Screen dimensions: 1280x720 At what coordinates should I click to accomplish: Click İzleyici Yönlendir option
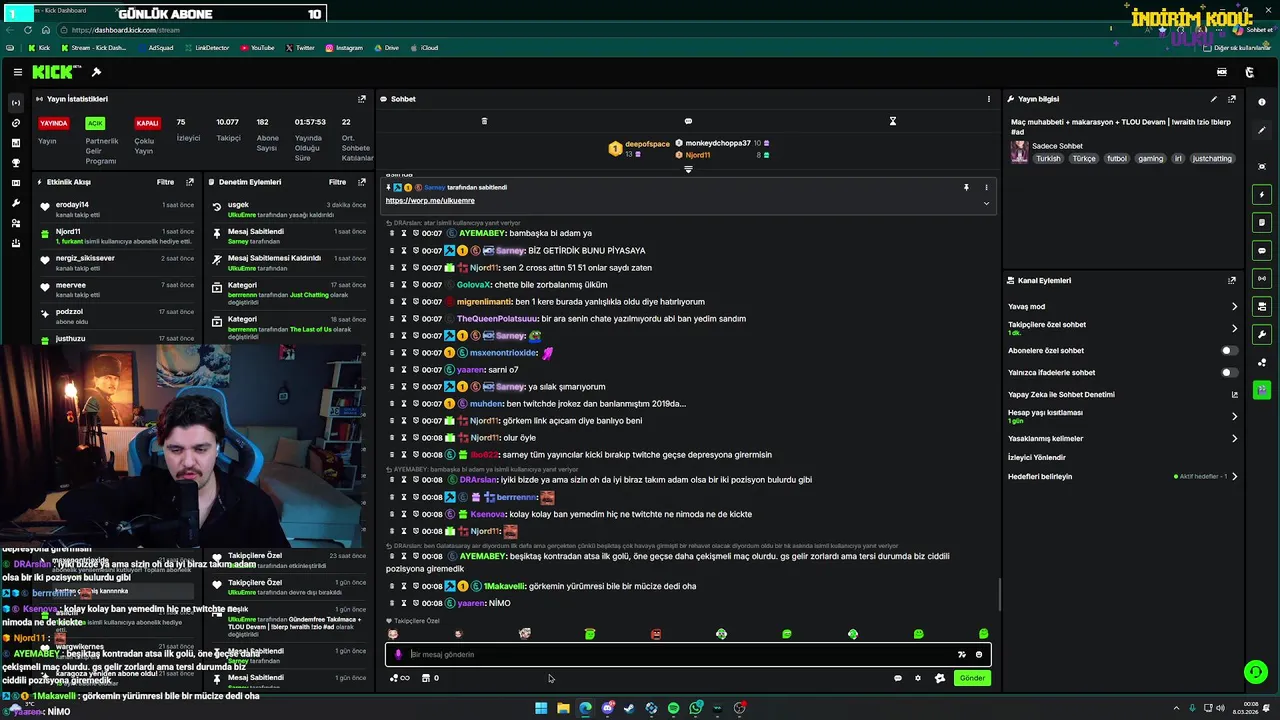tap(1037, 458)
